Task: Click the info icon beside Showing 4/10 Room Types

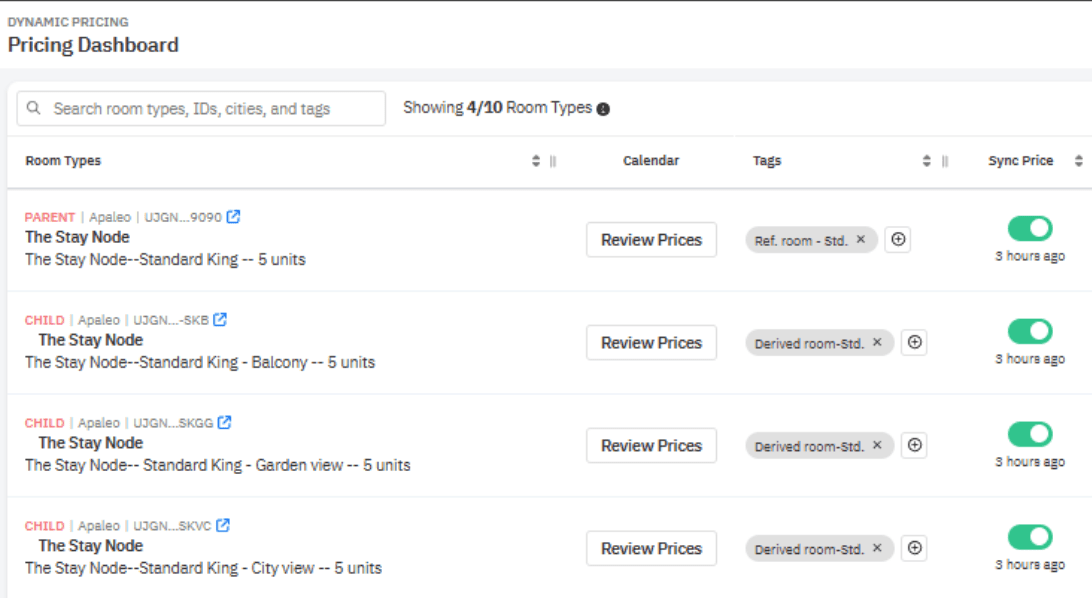Action: (x=605, y=107)
